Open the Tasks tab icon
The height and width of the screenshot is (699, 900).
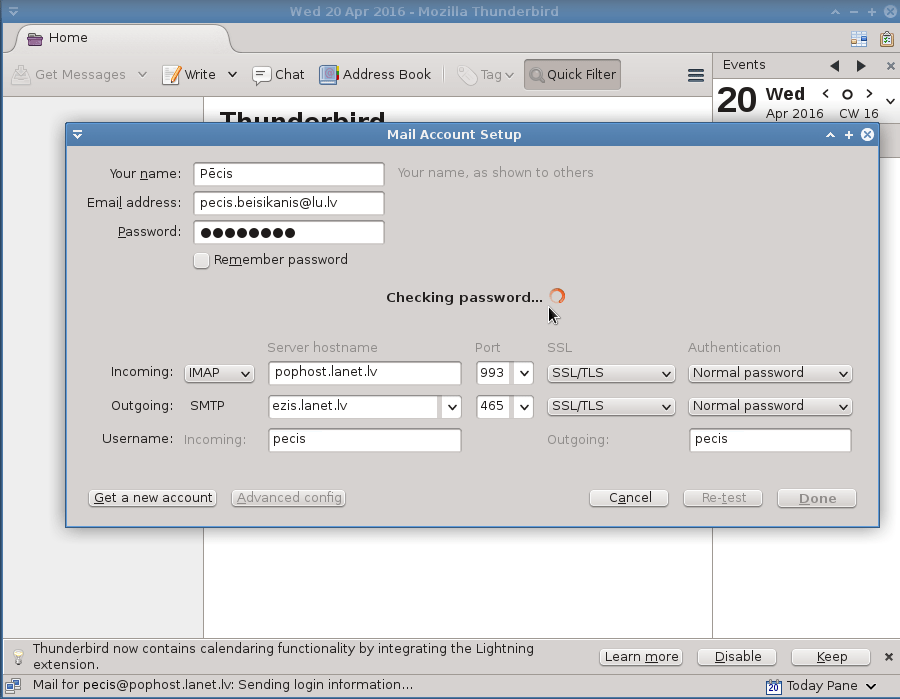tap(887, 39)
